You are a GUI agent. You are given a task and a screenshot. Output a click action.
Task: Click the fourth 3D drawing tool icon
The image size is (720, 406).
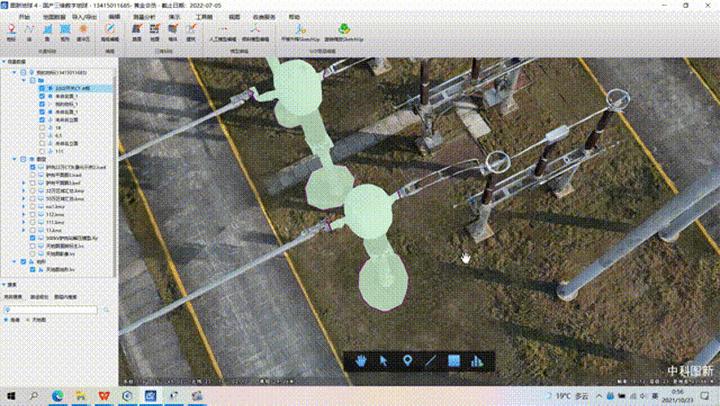[x=191, y=32]
